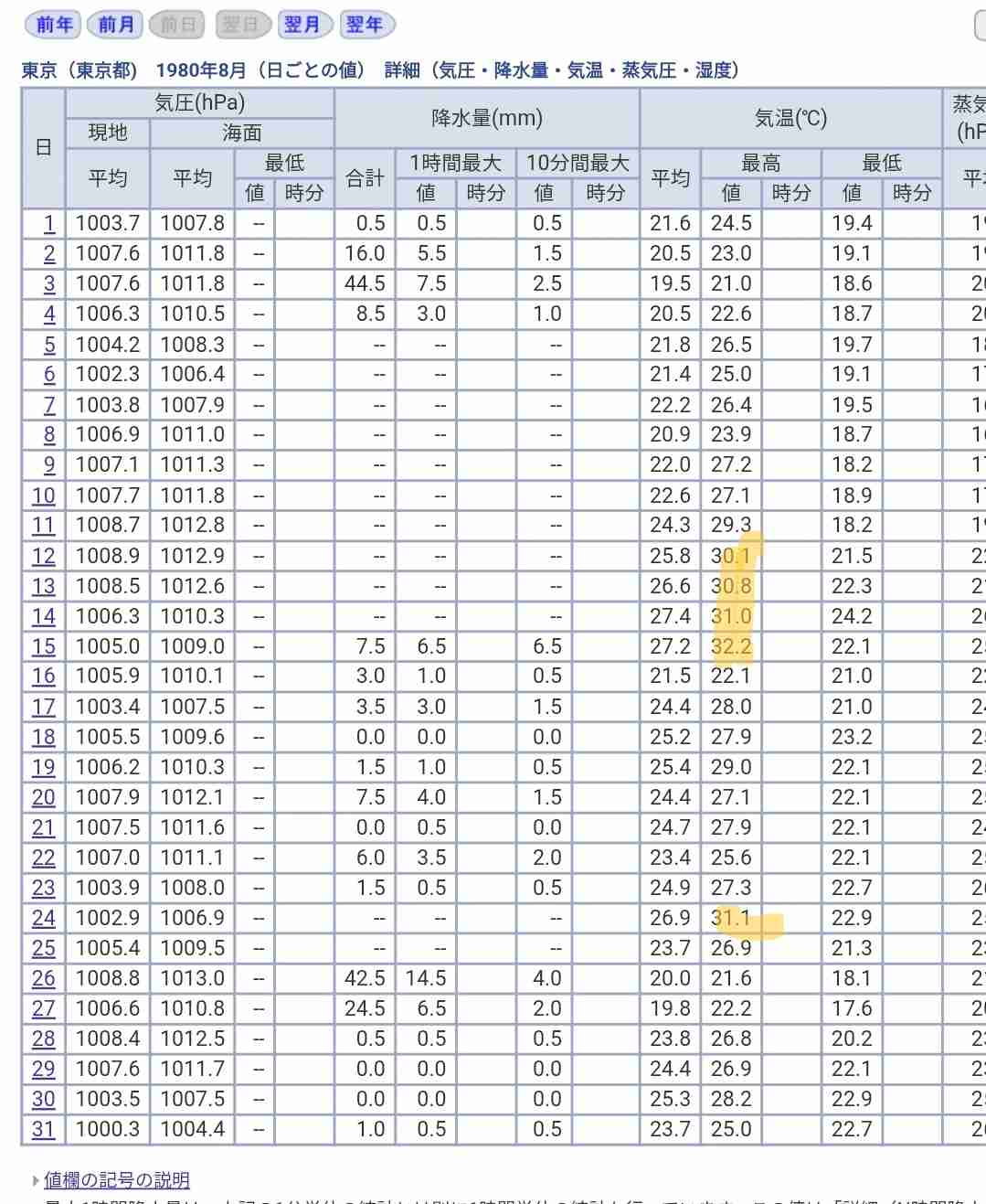
Task: Select sea-level pressure 1004.4 on day 31
Action: tap(193, 1129)
